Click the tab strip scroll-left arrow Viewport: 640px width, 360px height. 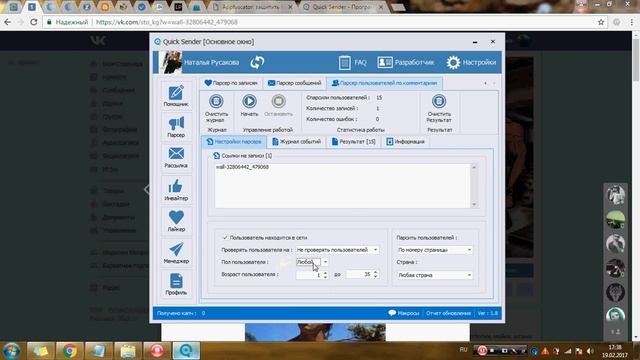(x=485, y=83)
